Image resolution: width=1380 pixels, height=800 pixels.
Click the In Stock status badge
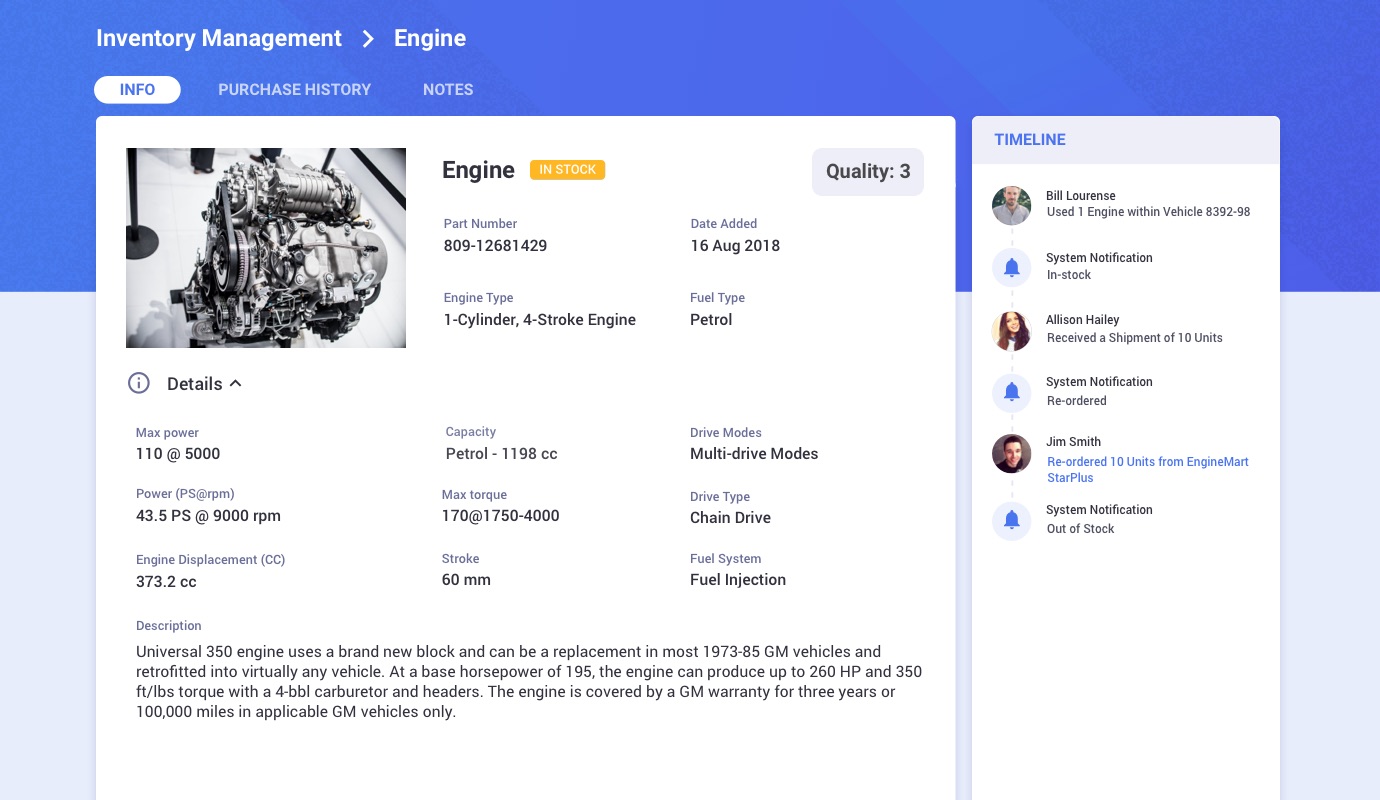(567, 170)
